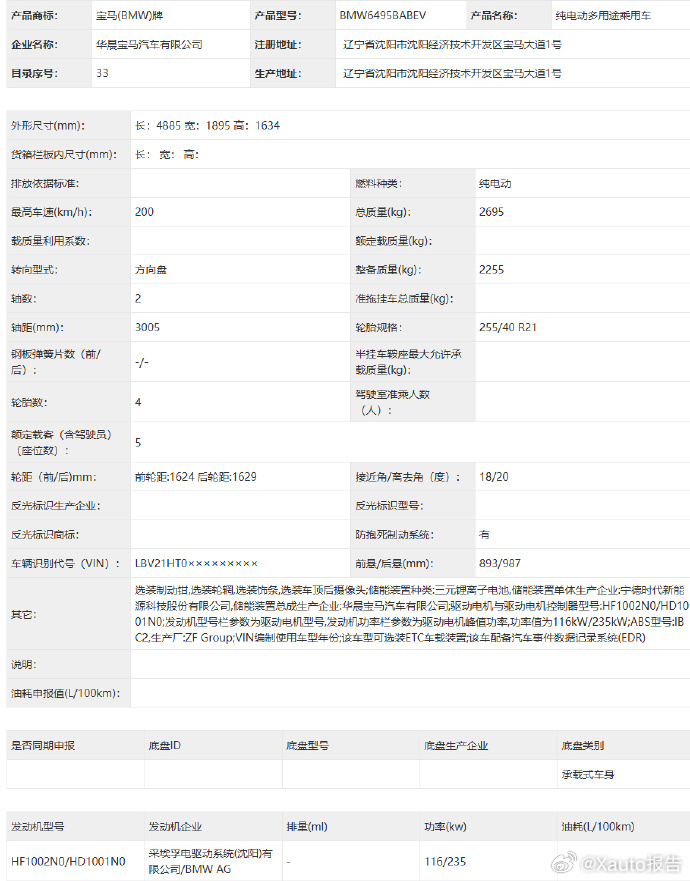Click the 转向型式 label
This screenshot has width=690, height=881.
coord(34,270)
